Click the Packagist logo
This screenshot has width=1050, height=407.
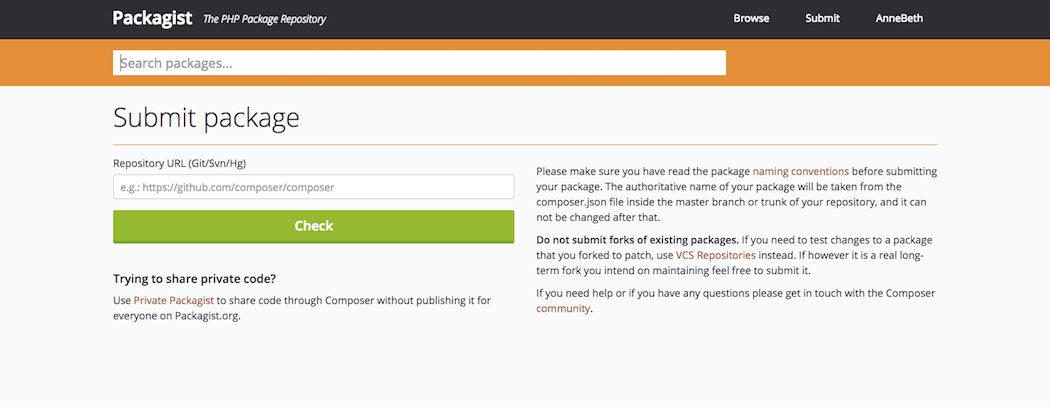(x=152, y=18)
